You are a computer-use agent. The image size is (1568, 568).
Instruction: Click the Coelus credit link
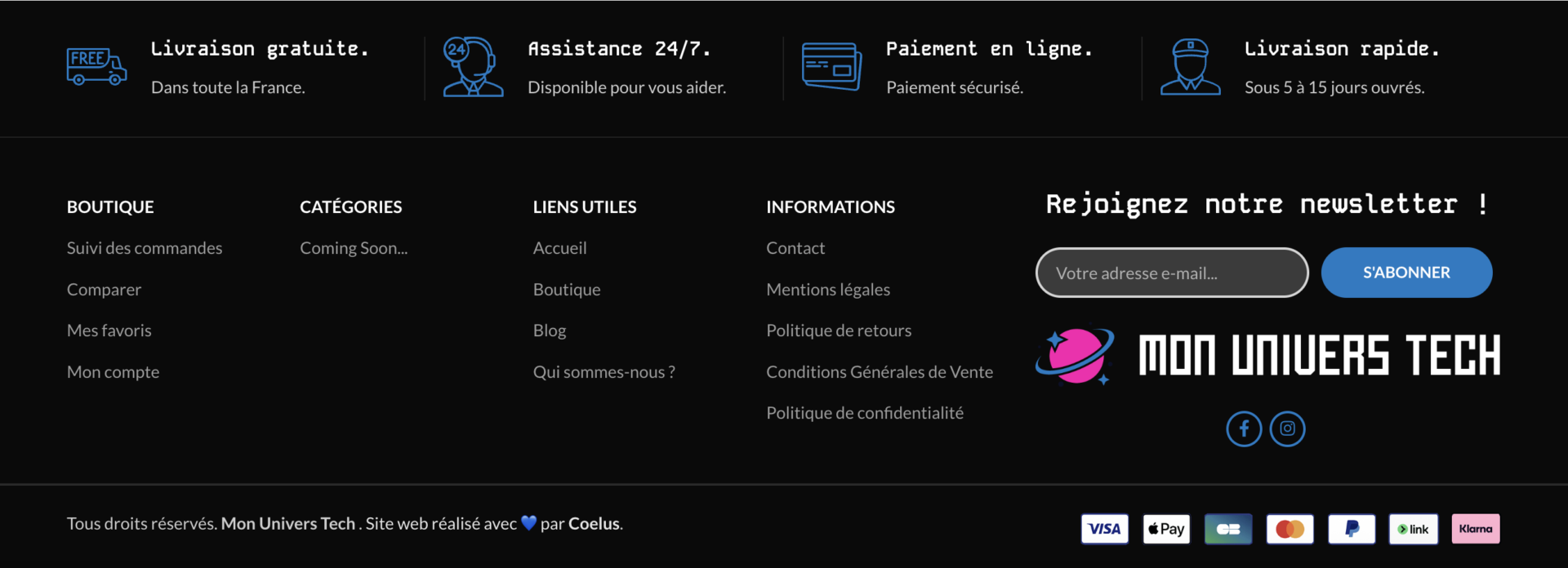point(595,523)
